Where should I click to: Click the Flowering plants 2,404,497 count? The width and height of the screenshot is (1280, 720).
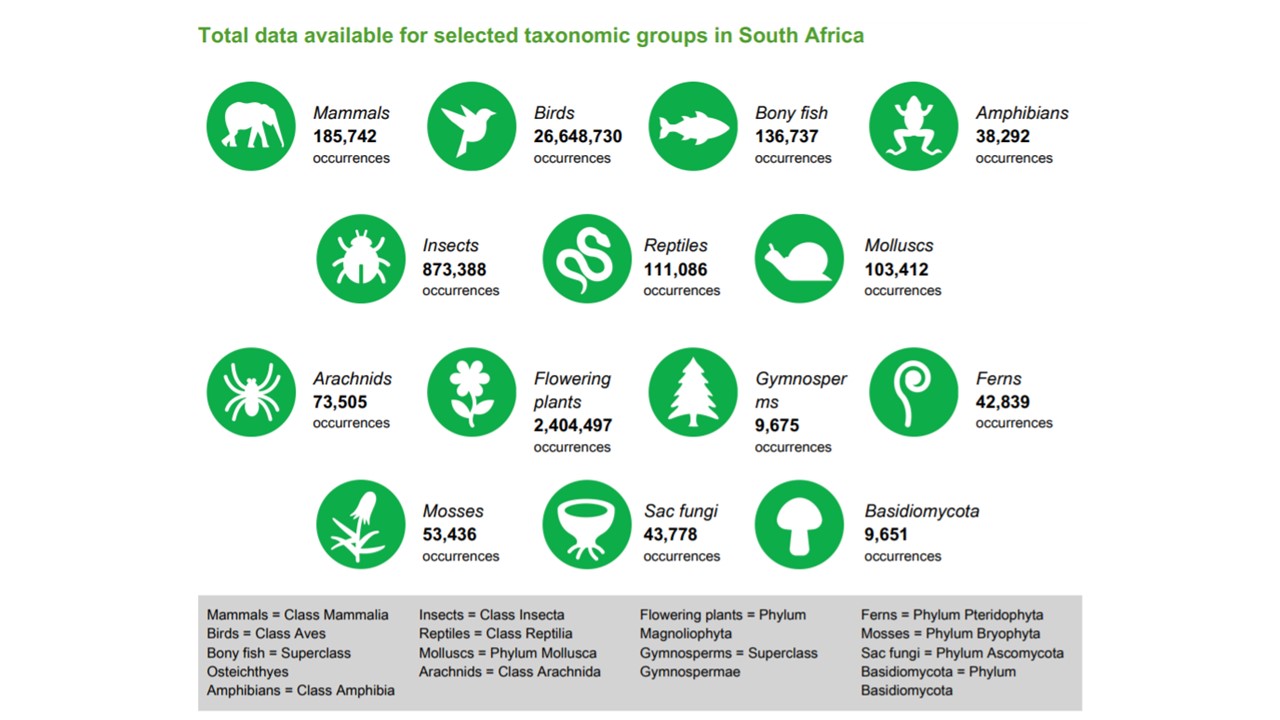pyautogui.click(x=573, y=425)
